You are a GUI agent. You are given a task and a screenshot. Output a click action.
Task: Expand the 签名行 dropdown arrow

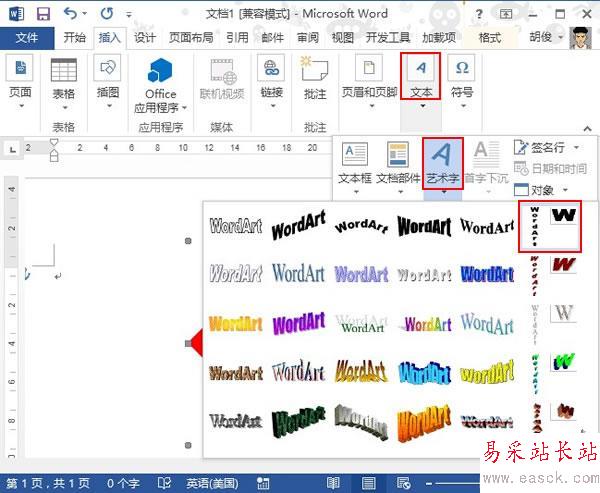coord(576,147)
